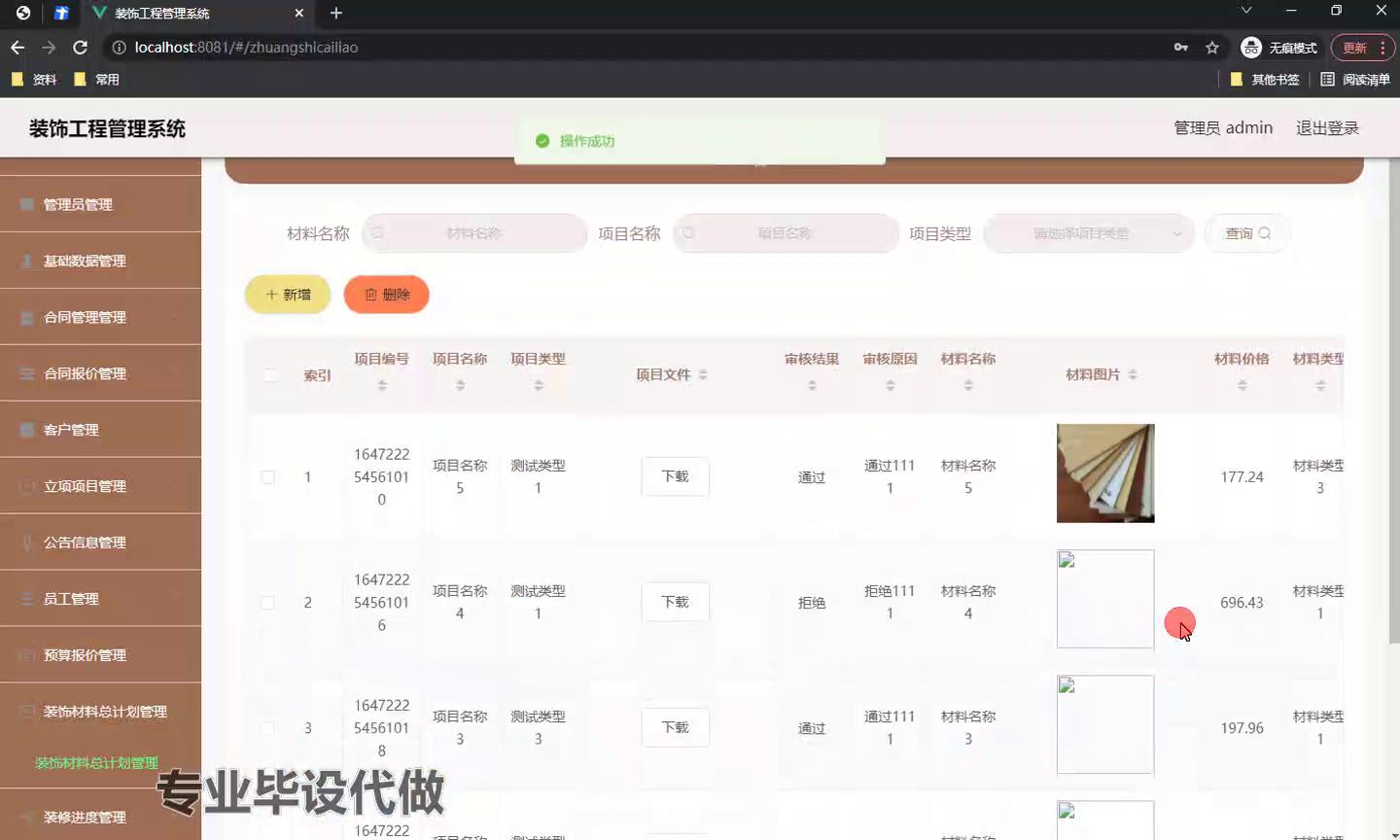
Task: Click sort icon beside 项目文件 header
Action: (x=703, y=375)
